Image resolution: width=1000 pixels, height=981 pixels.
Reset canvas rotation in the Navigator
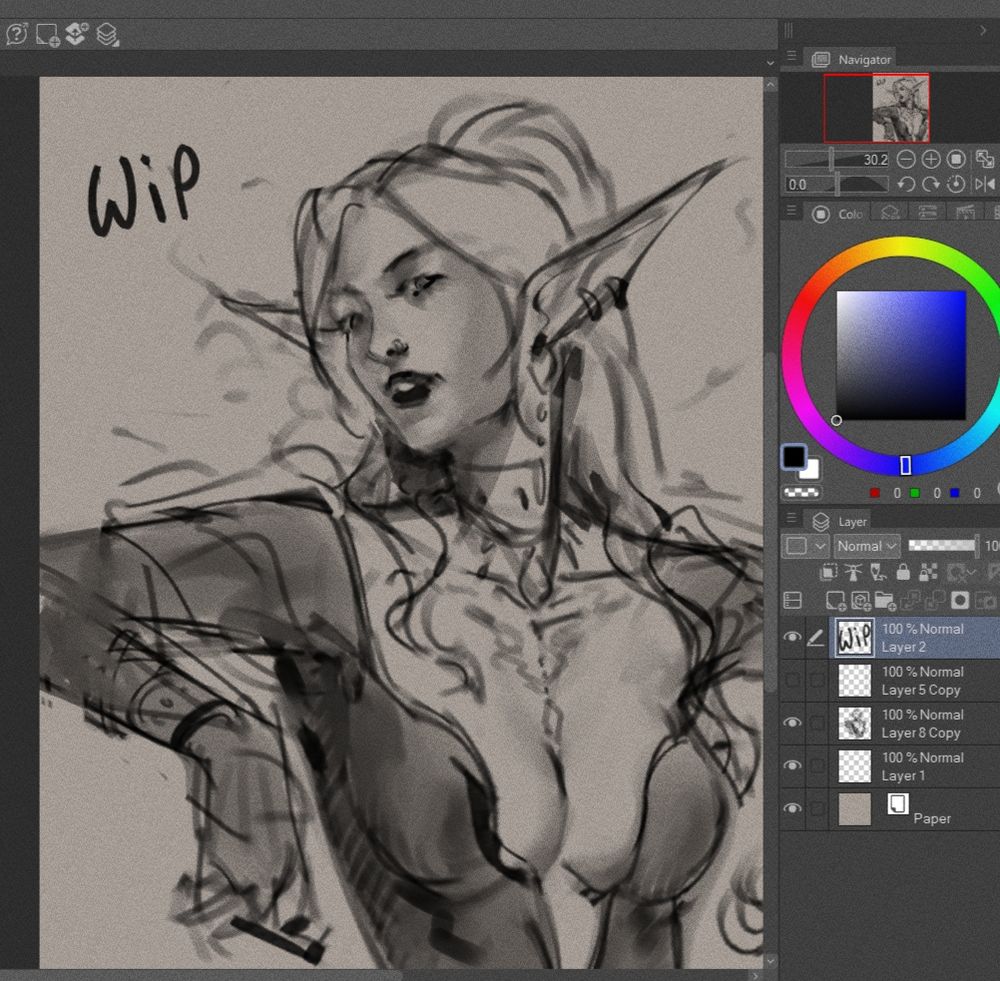955,184
